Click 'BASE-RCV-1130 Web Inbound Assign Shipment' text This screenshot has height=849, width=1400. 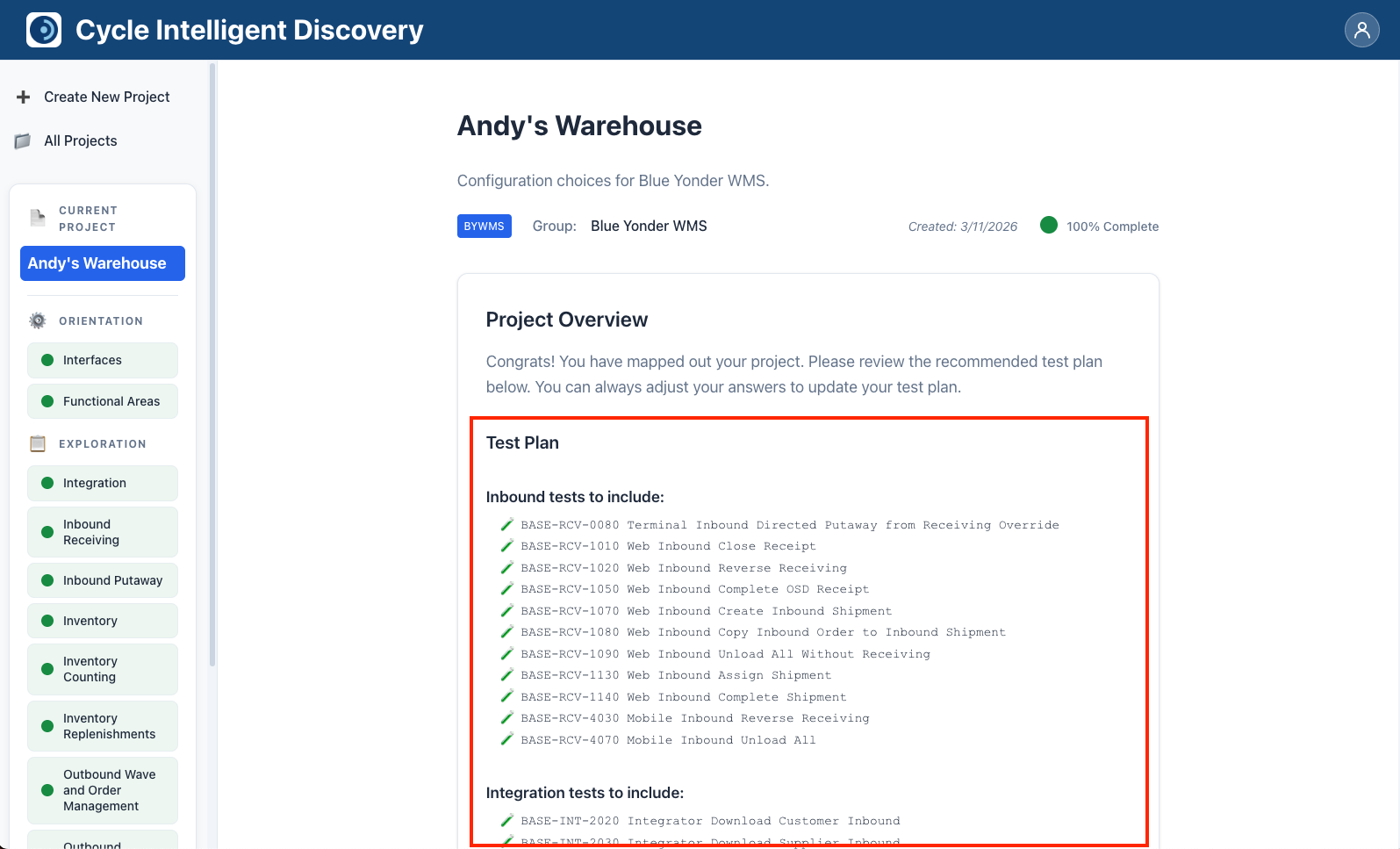[x=676, y=675]
